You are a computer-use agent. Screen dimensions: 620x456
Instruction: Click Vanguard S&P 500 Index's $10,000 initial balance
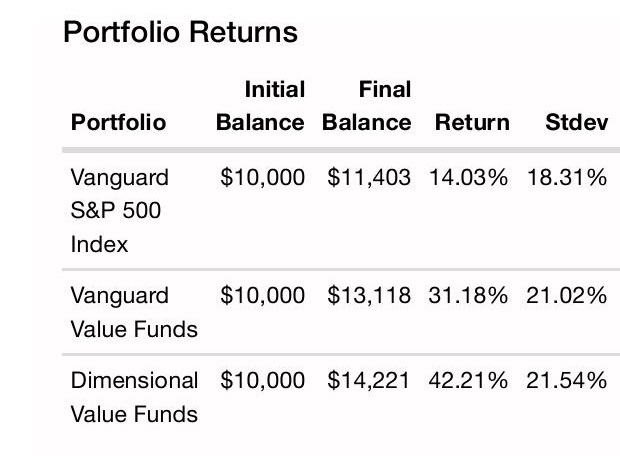262,178
